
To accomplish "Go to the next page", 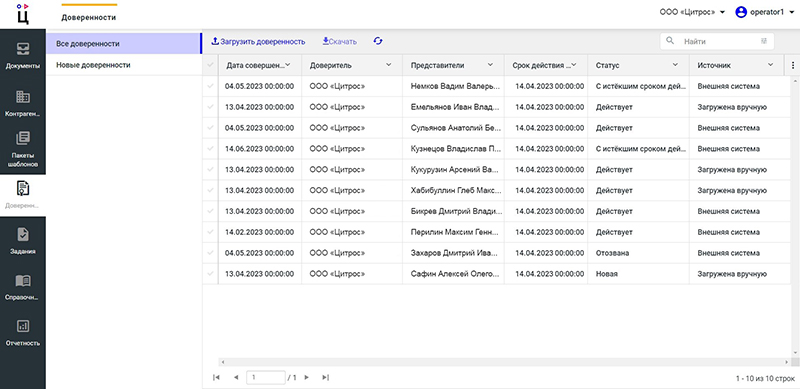I will (307, 377).
